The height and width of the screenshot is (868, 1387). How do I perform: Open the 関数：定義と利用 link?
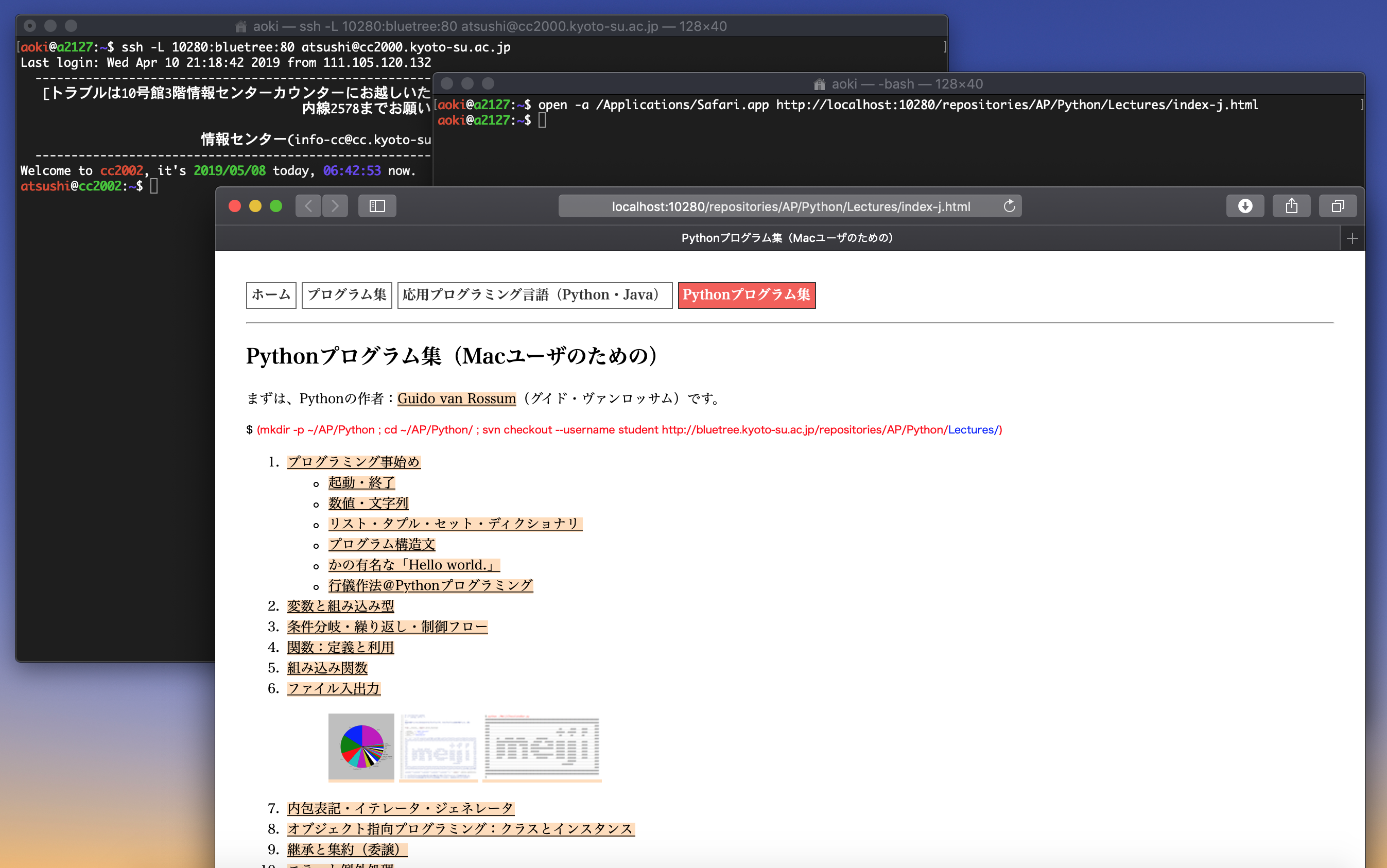pos(340,648)
